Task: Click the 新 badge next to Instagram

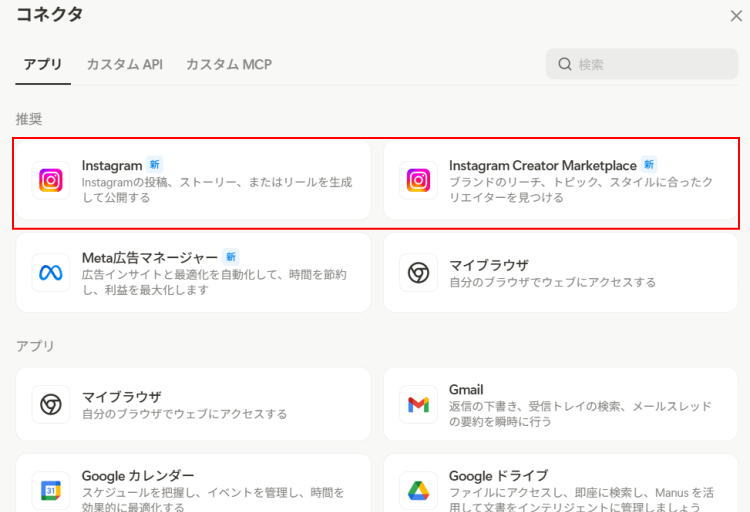Action: click(154, 165)
